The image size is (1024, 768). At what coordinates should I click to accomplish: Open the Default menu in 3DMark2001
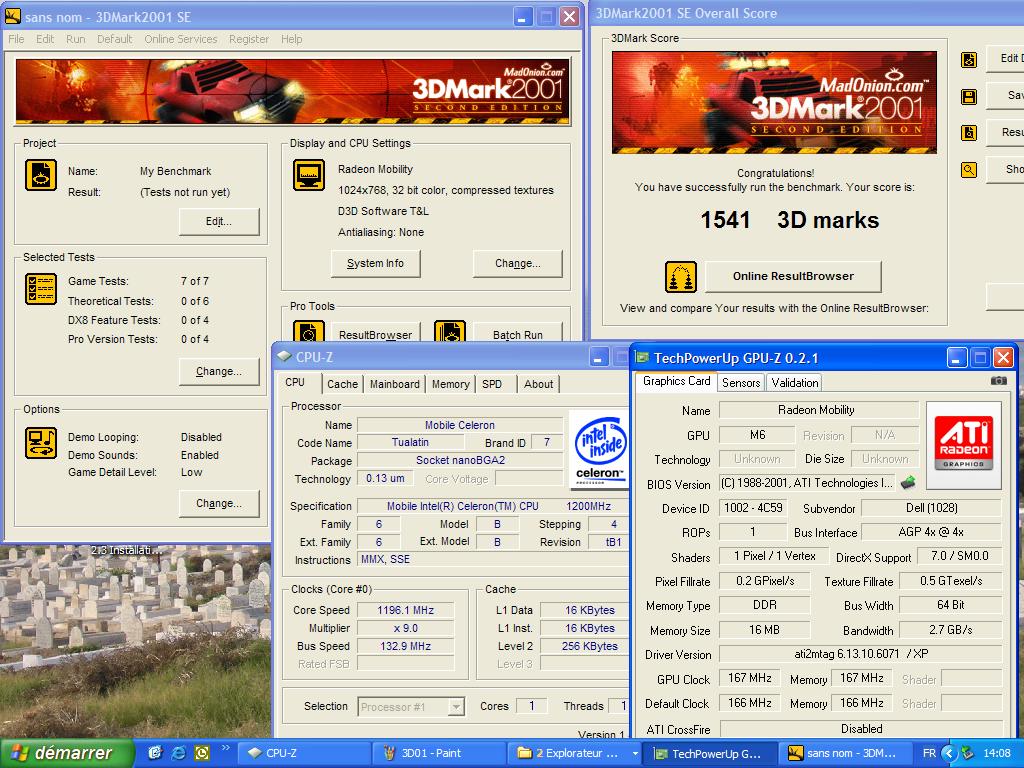click(115, 39)
